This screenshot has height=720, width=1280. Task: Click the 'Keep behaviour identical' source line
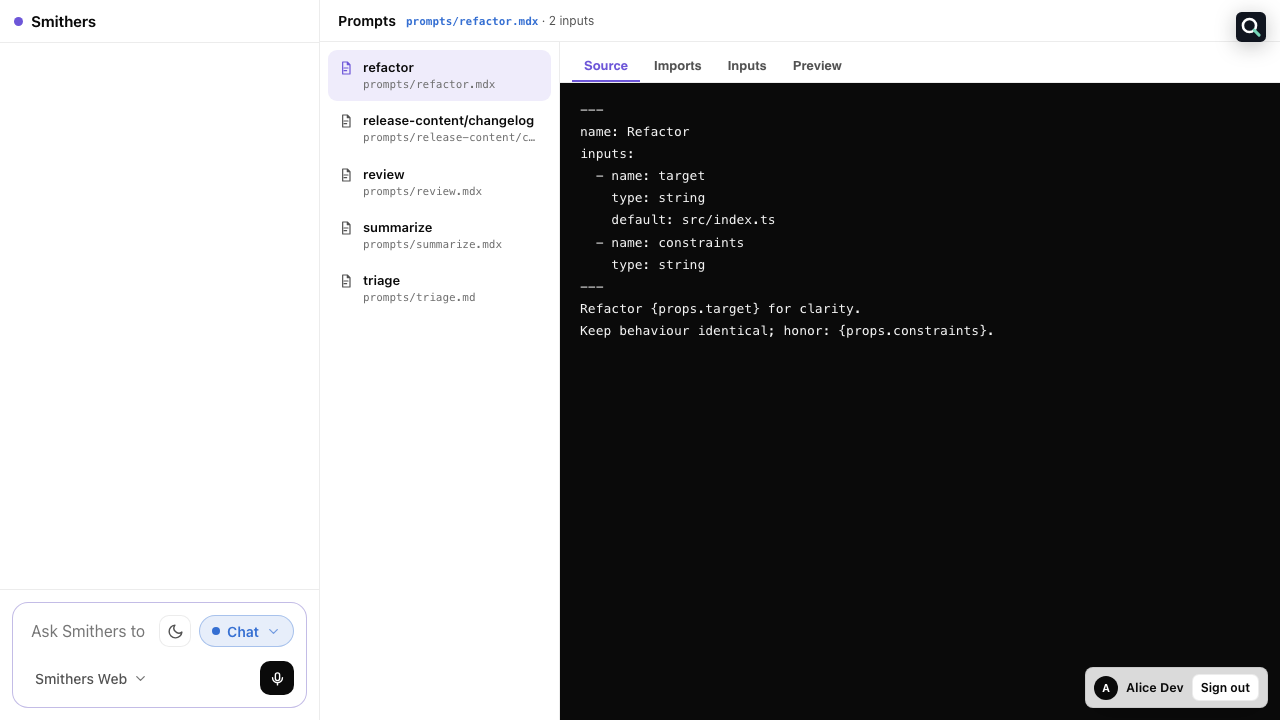(x=787, y=330)
